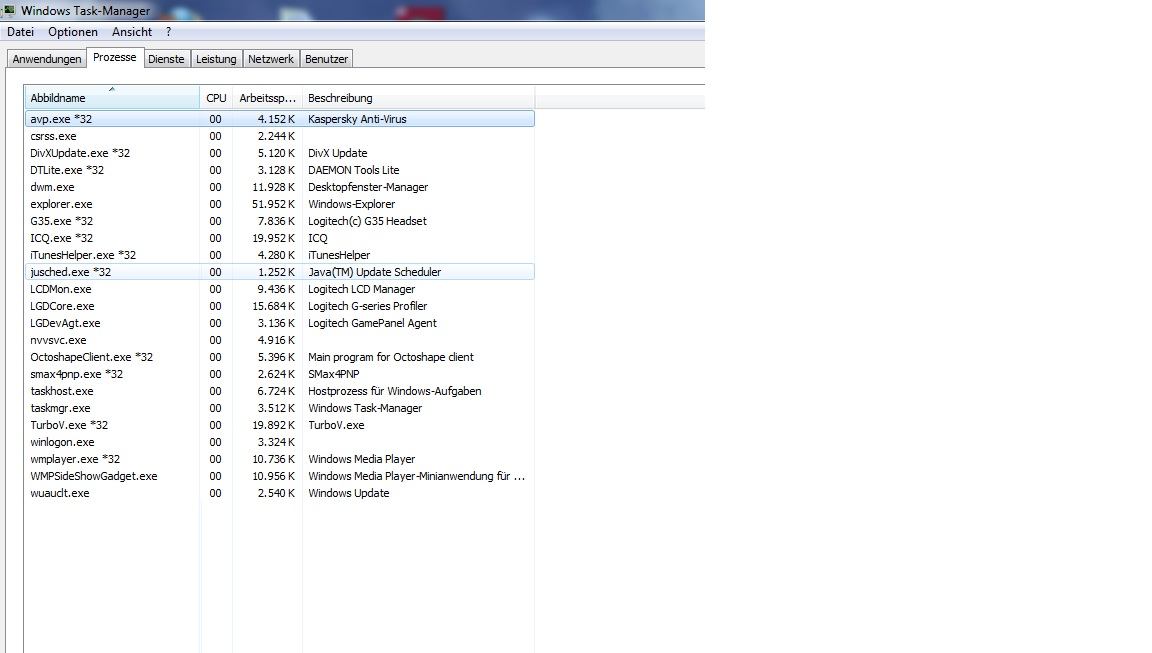Select the DTLite.exe *32 process
This screenshot has width=1152, height=653.
pos(279,170)
